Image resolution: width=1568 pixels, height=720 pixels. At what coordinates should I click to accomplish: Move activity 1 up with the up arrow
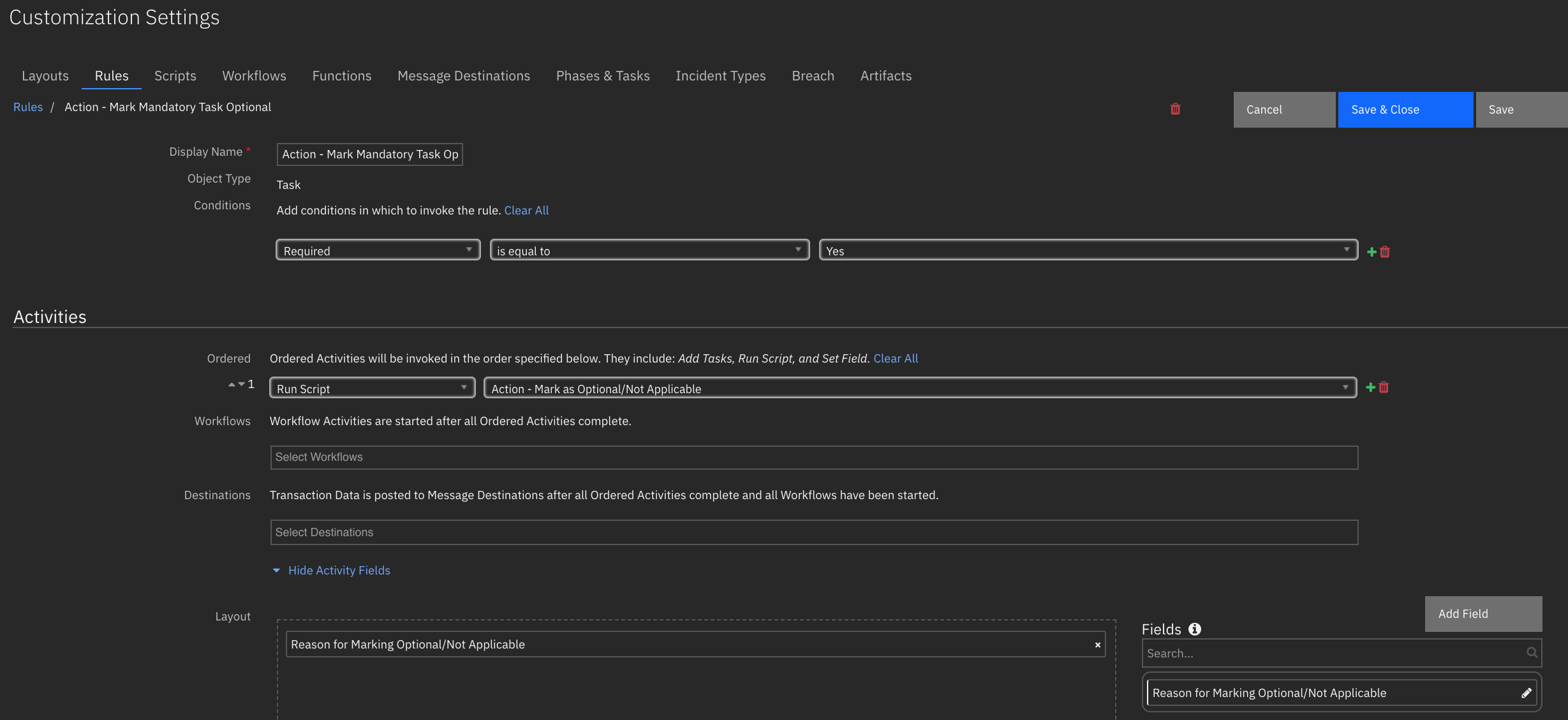(232, 384)
